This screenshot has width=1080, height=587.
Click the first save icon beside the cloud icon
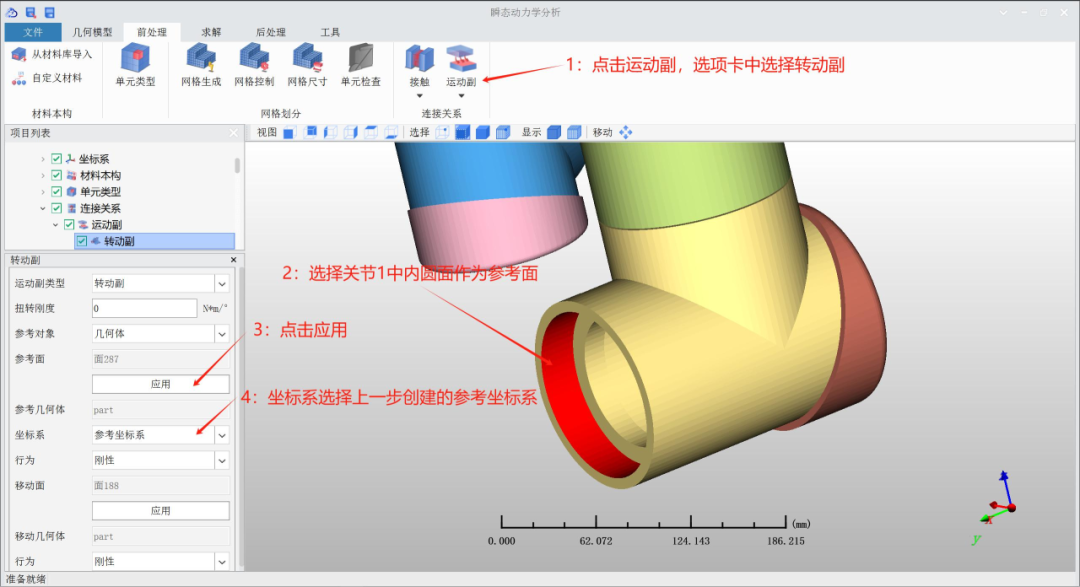coord(31,12)
